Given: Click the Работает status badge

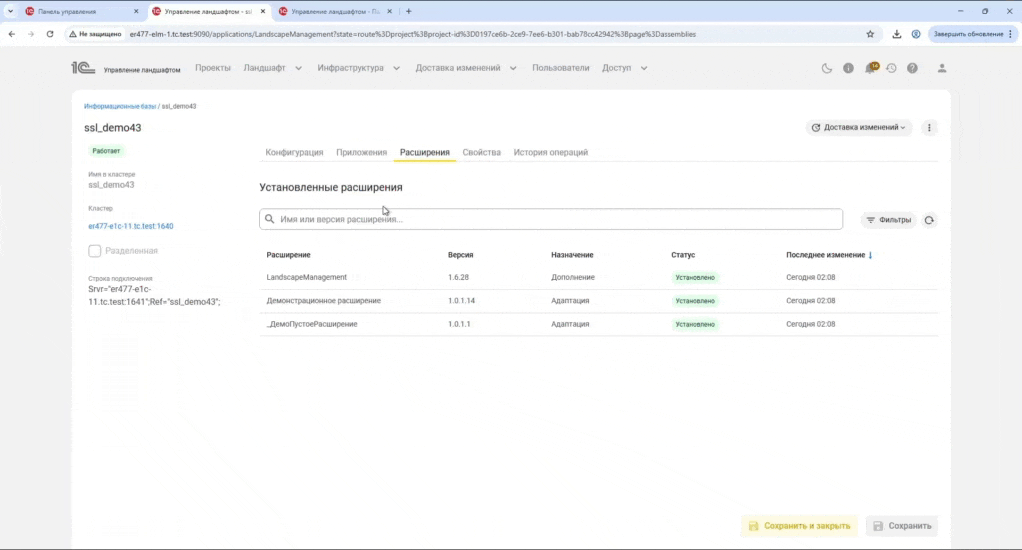Looking at the screenshot, I should click(106, 151).
